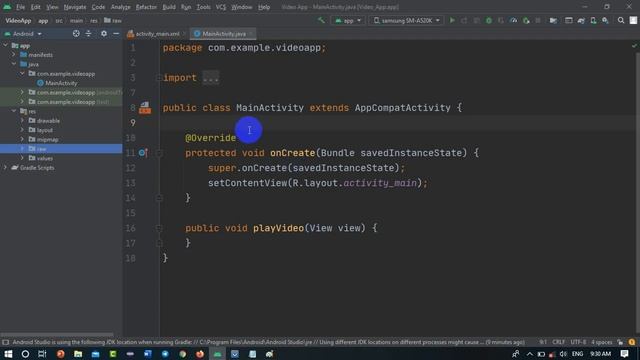This screenshot has width=640, height=360.
Task: Select the MainActivity.java tab
Action: pyautogui.click(x=224, y=34)
